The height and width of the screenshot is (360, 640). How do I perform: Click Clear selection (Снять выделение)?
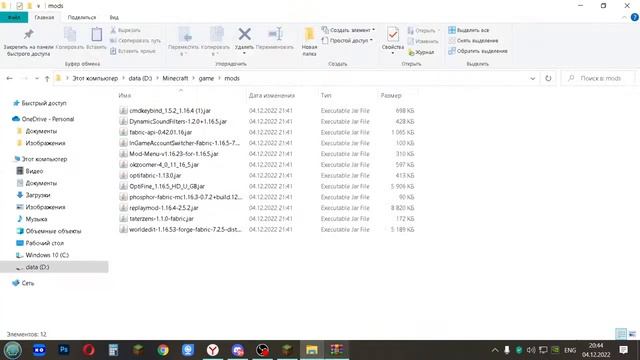point(473,40)
